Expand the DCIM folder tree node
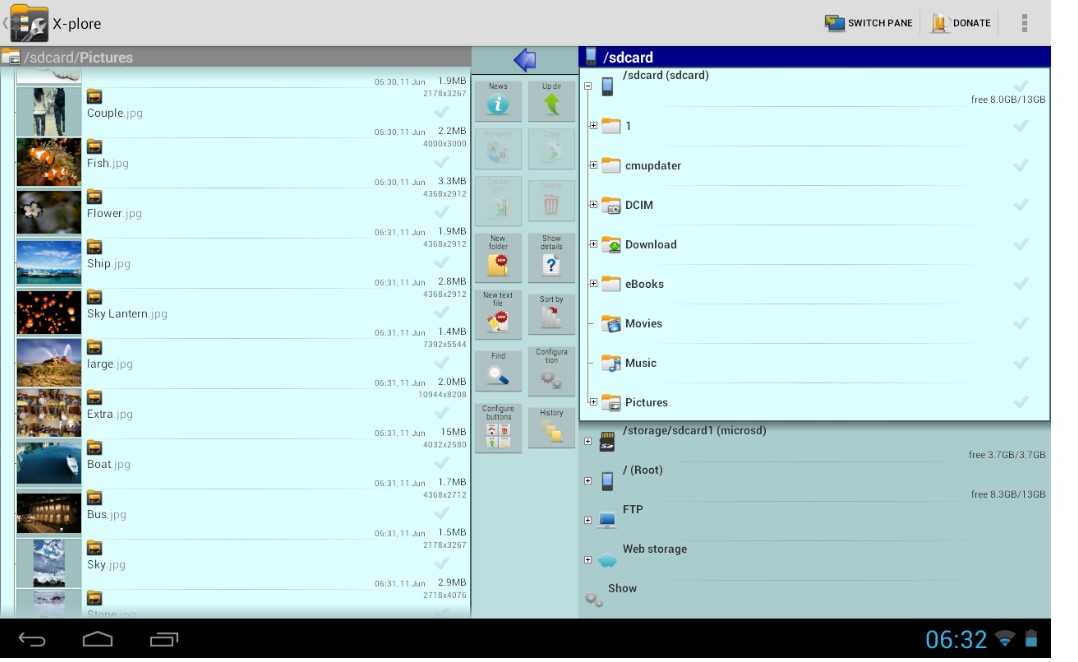 [x=593, y=205]
